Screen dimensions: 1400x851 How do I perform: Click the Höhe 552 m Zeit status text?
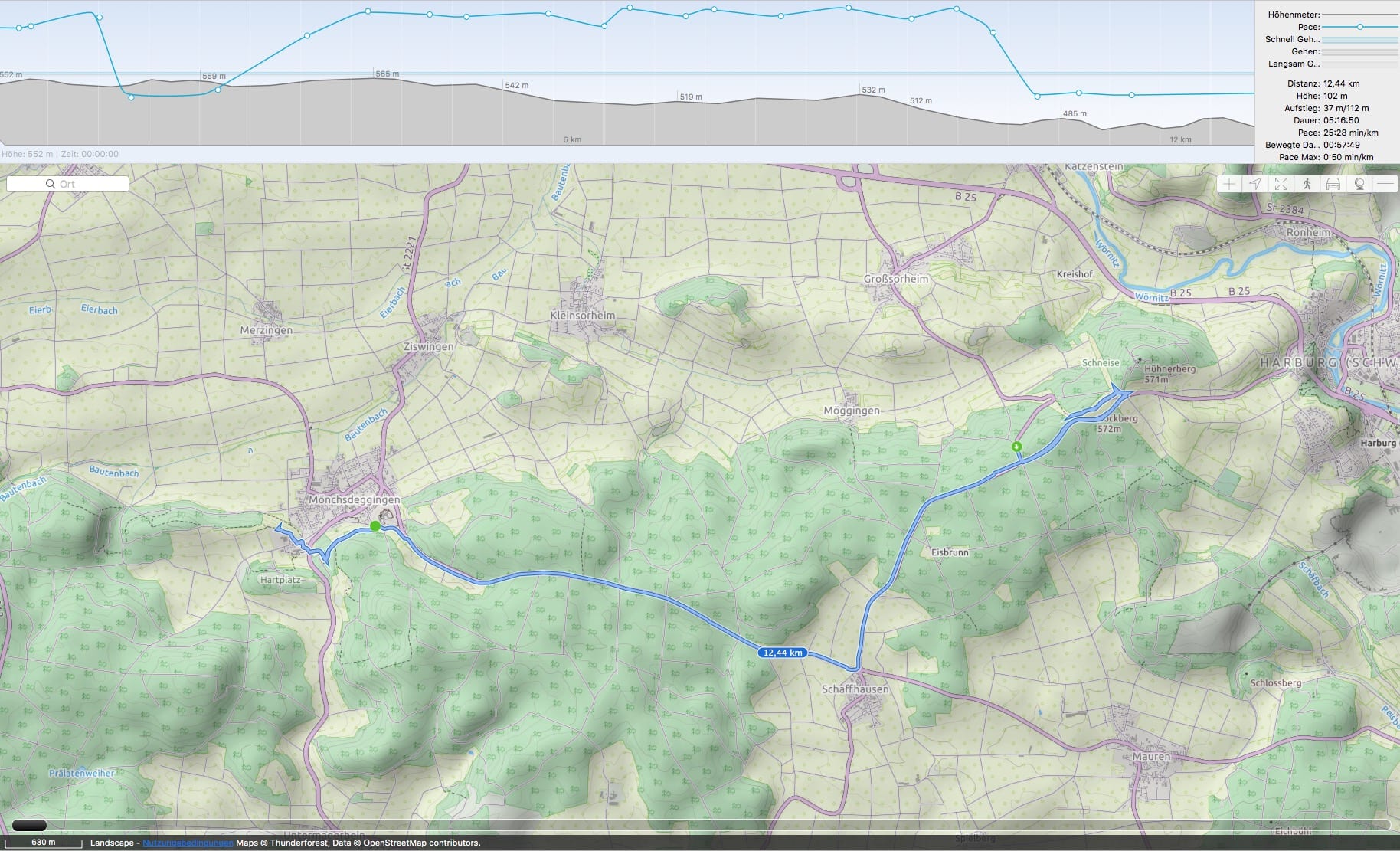point(61,154)
